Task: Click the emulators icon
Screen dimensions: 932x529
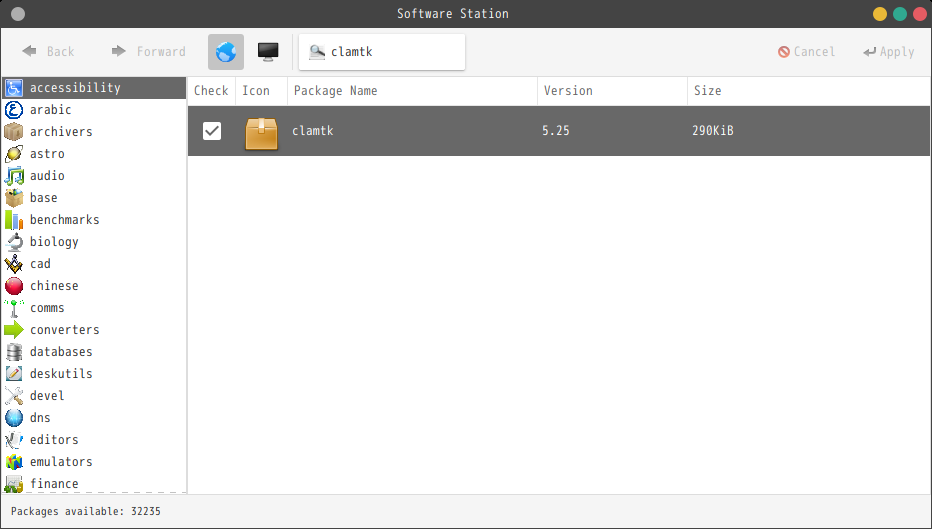Action: pyautogui.click(x=14, y=462)
